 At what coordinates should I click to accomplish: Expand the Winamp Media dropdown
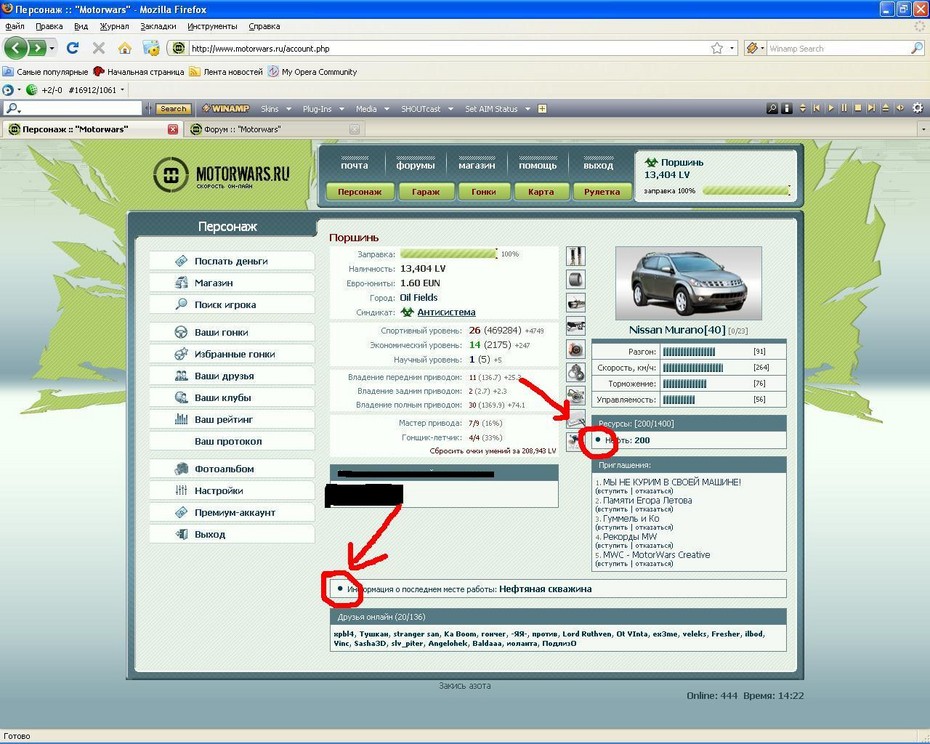371,108
